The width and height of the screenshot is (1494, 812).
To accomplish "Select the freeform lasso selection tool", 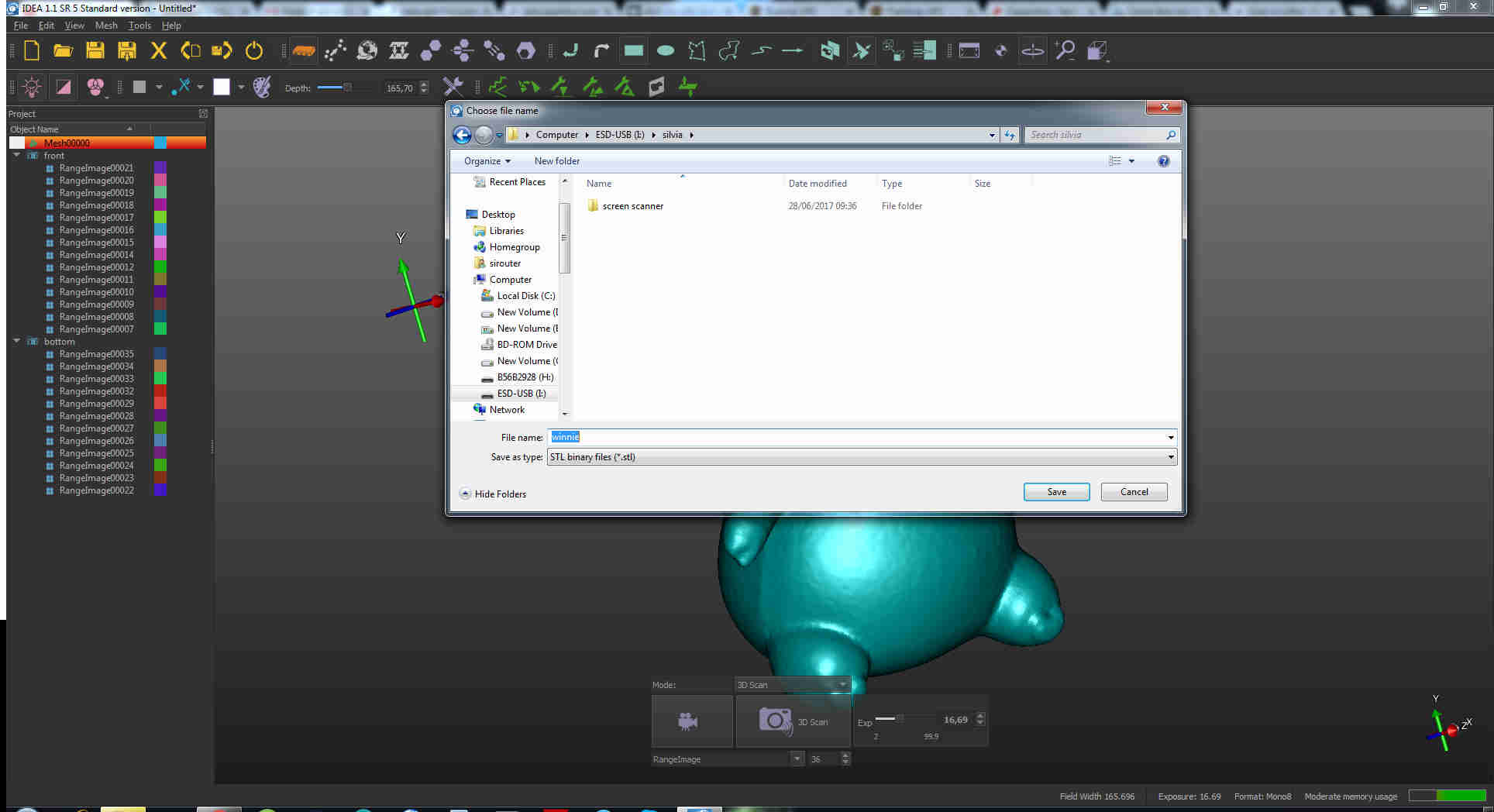I will 728,51.
